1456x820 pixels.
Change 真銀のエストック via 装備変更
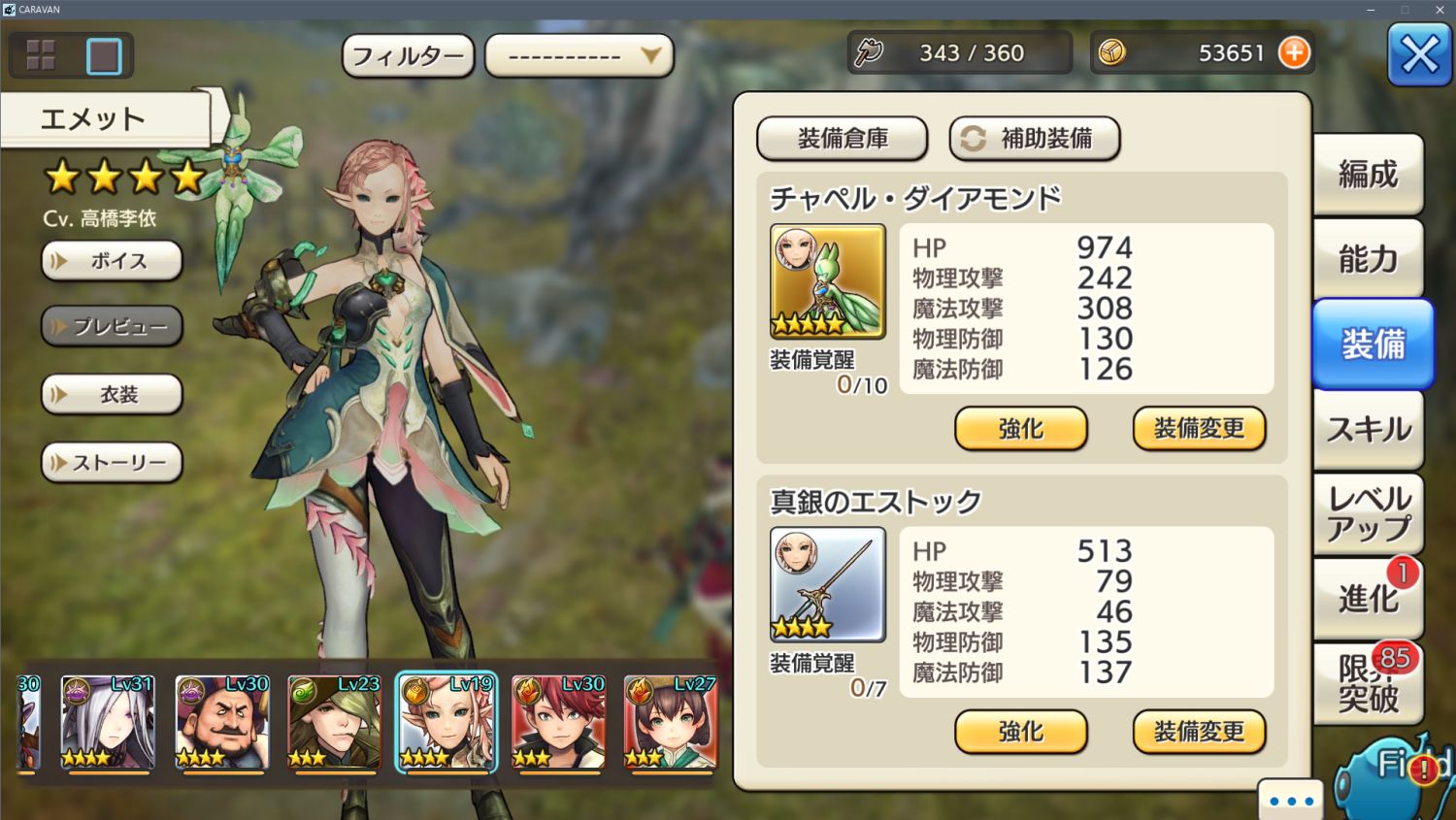coord(1199,731)
